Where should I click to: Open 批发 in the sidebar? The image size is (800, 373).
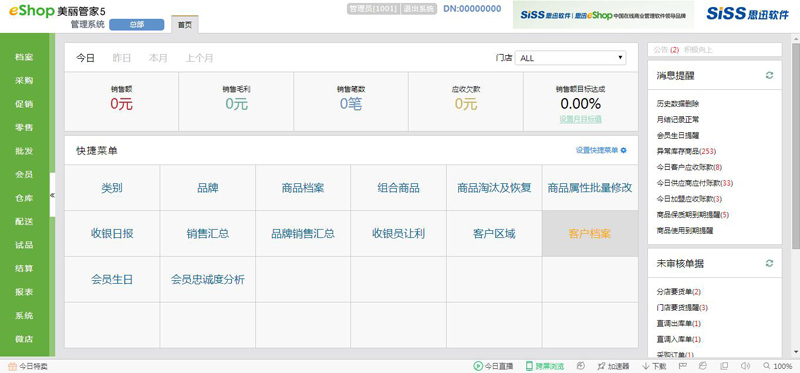tap(24, 151)
